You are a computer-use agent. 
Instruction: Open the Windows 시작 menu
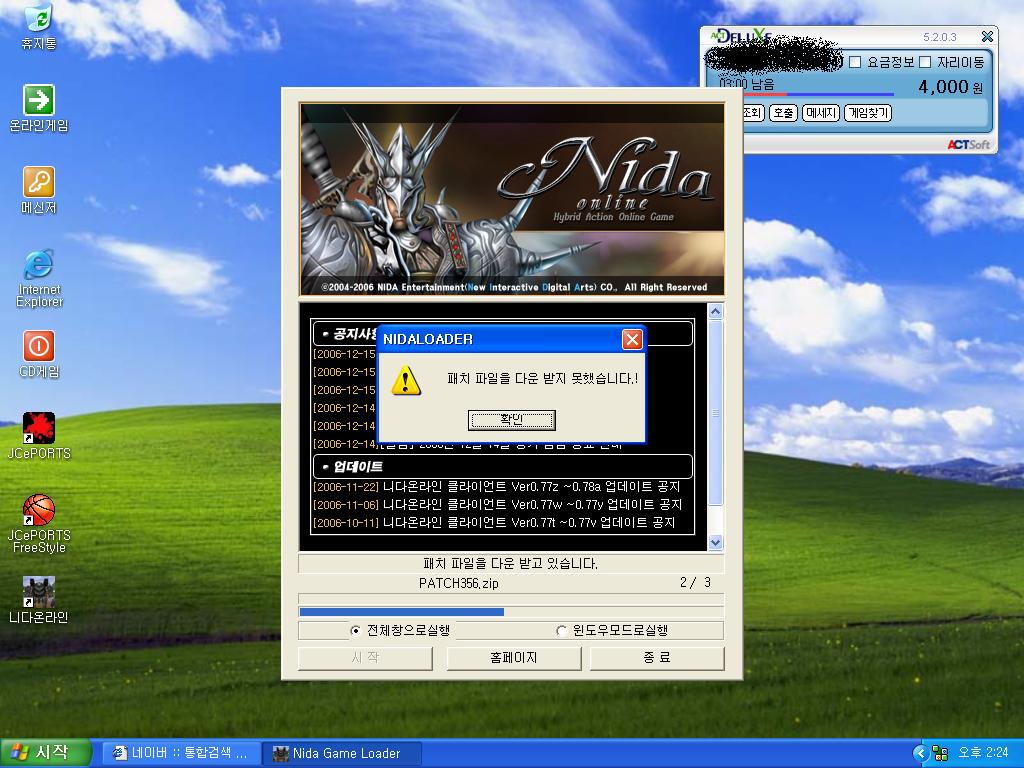[x=46, y=753]
